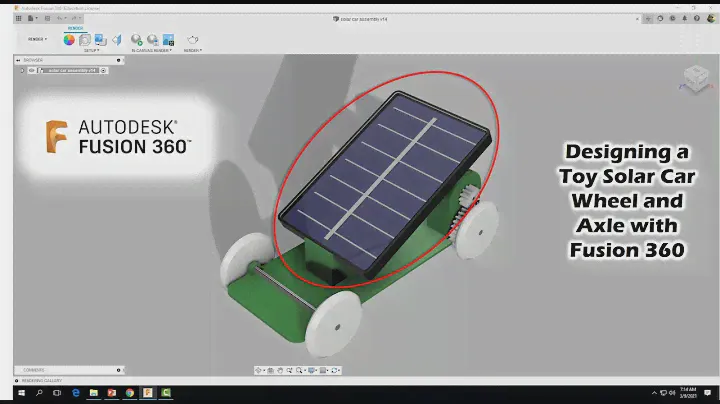
Task: Open the Appearance color wheel tool
Action: 69,40
